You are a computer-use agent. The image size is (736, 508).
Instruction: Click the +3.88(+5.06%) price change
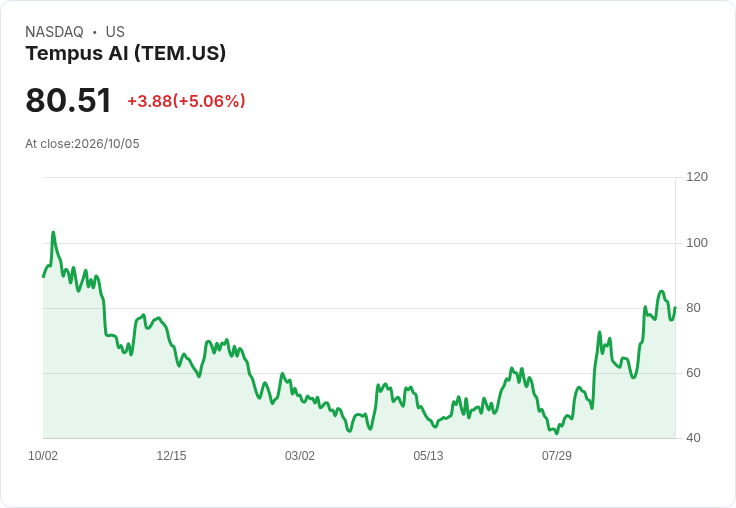(x=186, y=101)
